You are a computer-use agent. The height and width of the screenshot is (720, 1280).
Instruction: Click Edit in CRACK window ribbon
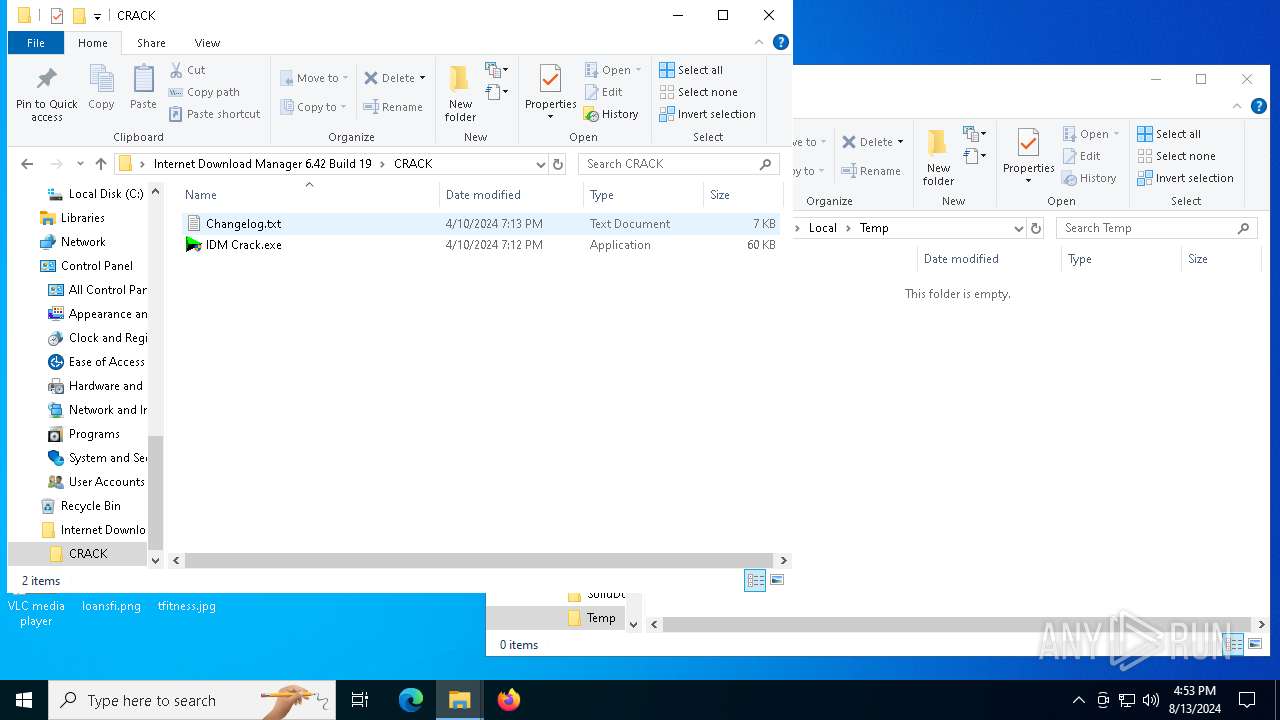click(603, 92)
